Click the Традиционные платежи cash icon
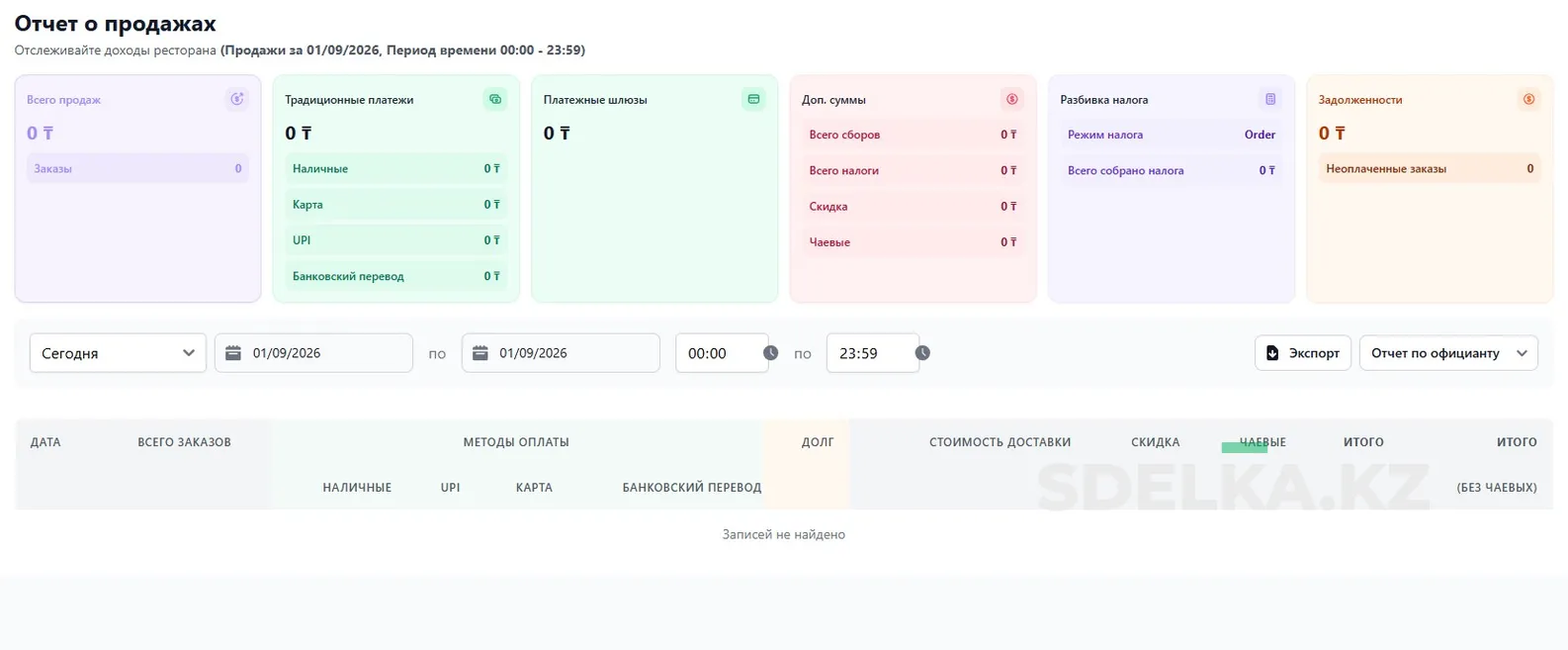 [x=495, y=99]
